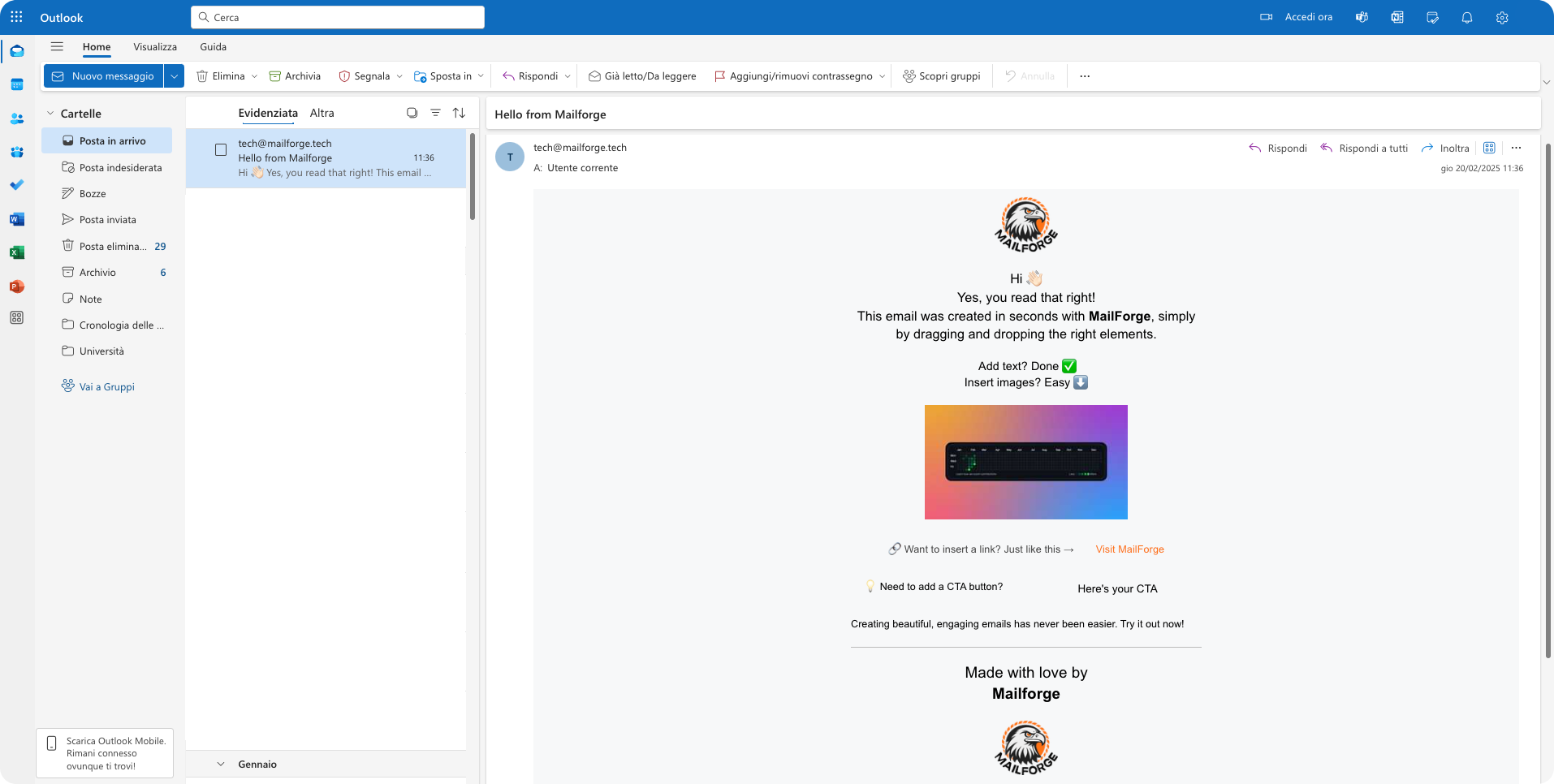Switch to the Home ribbon tab
The image size is (1554, 784).
tap(97, 47)
